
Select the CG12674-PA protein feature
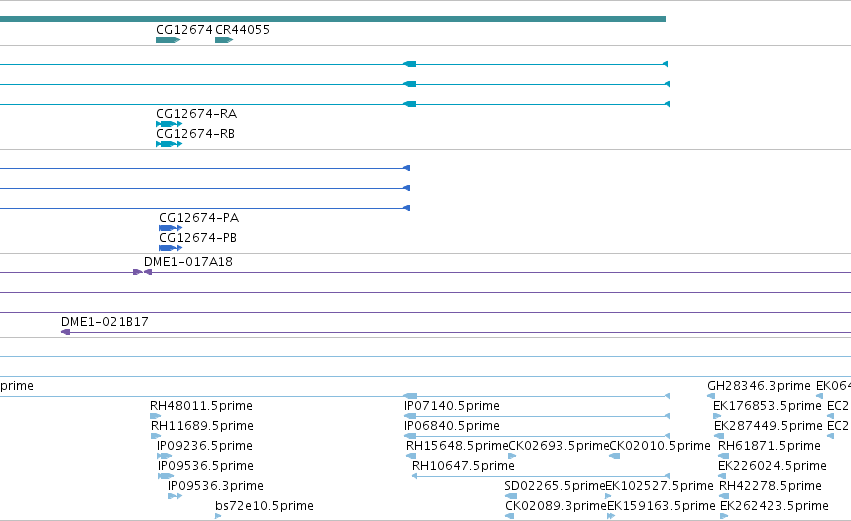click(x=170, y=228)
